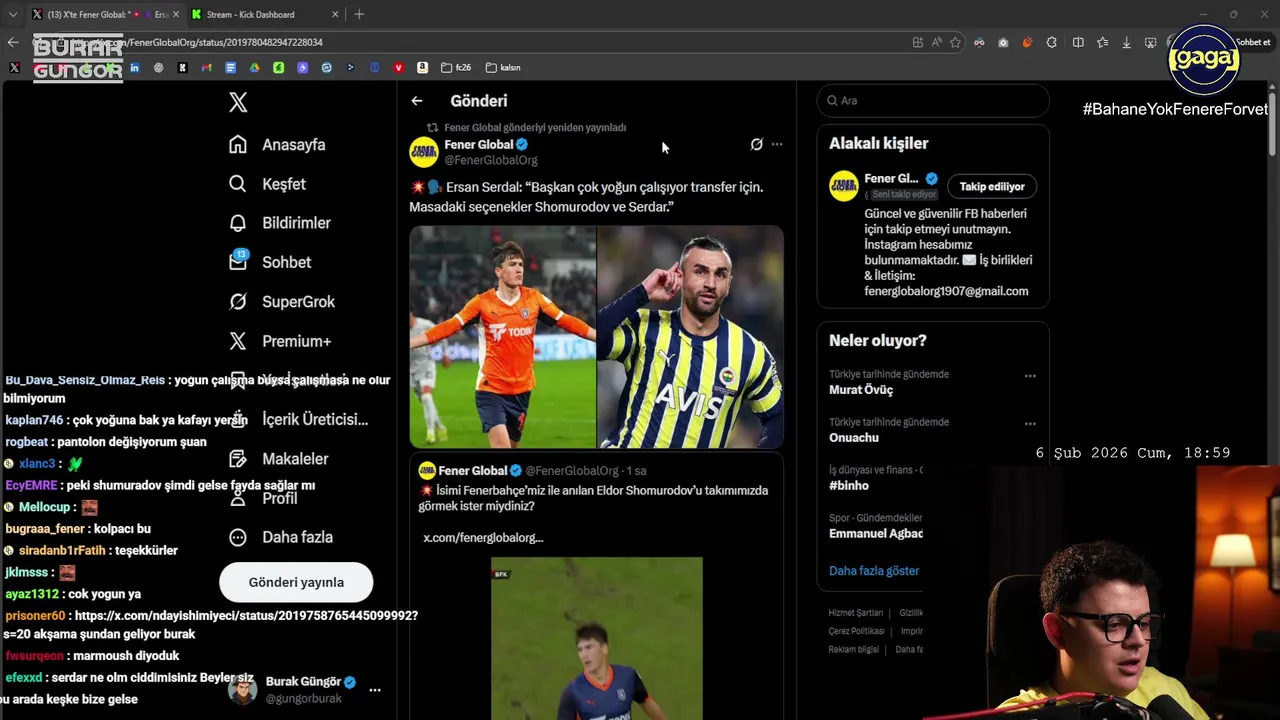Open the #binho trending topic
Viewport: 1280px width, 720px height.
click(x=849, y=486)
